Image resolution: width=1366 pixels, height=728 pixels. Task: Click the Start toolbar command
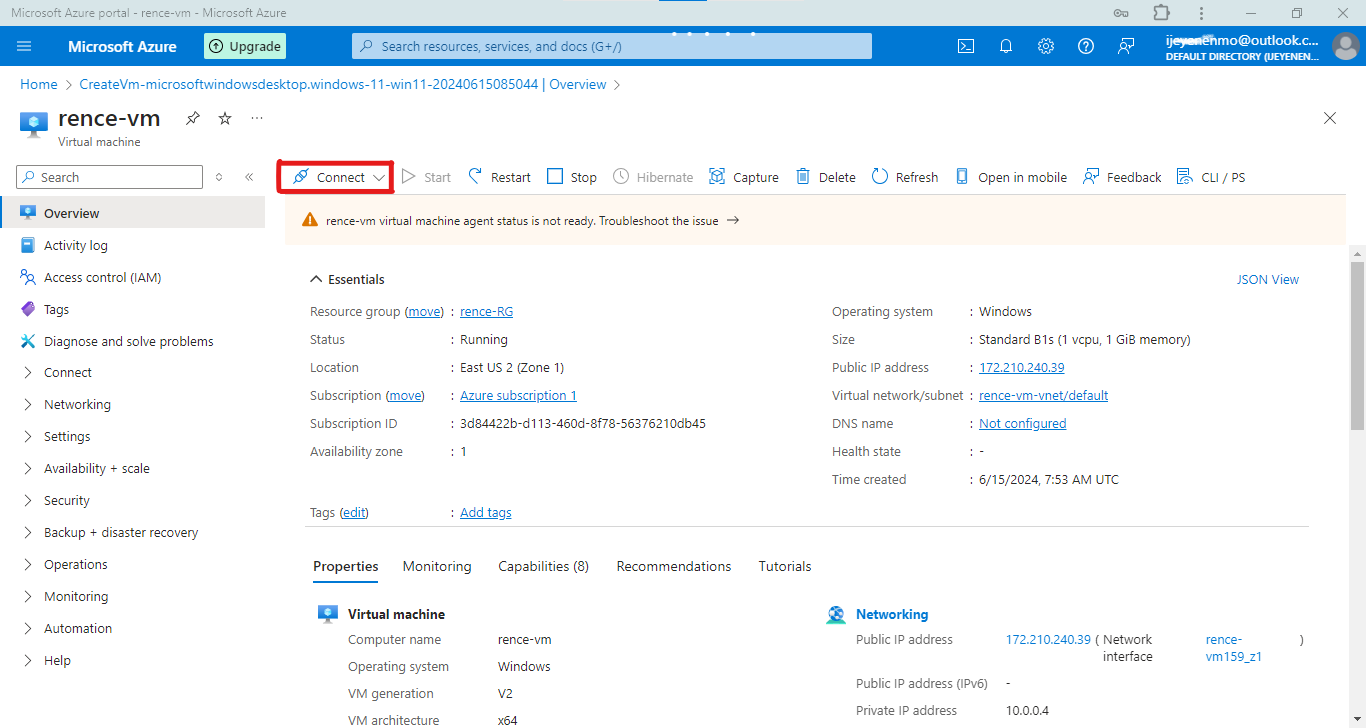tap(426, 177)
